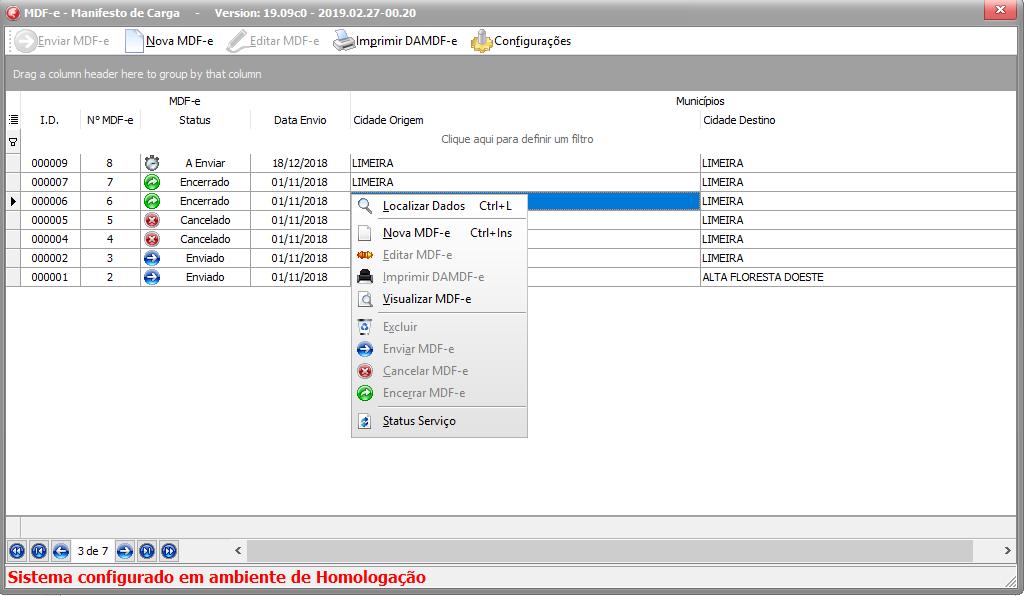Screen dimensions: 1024x596
Task: Click the row indicator arrow for row 000006
Action: (x=13, y=201)
